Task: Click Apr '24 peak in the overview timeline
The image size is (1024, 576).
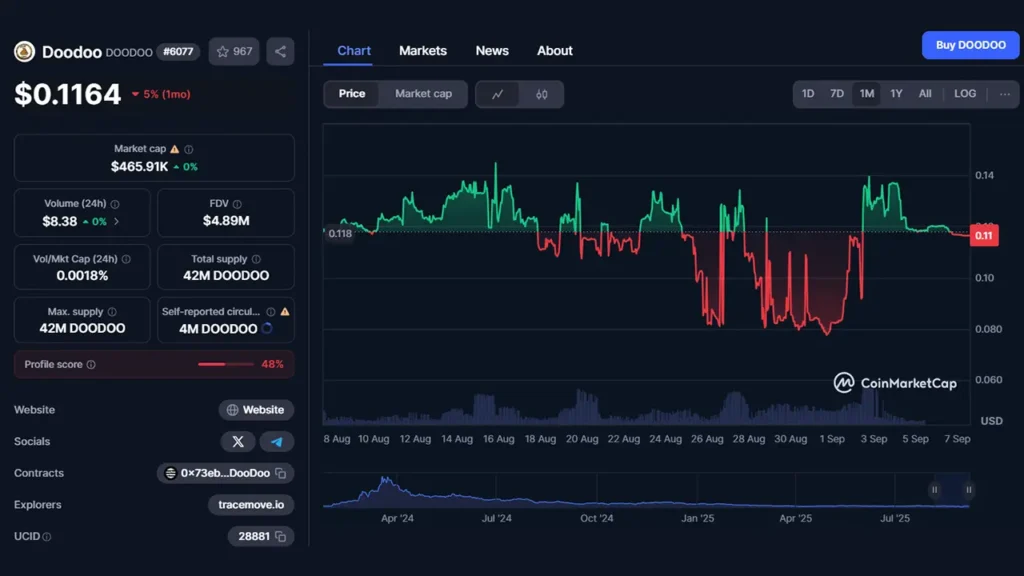Action: pyautogui.click(x=387, y=483)
